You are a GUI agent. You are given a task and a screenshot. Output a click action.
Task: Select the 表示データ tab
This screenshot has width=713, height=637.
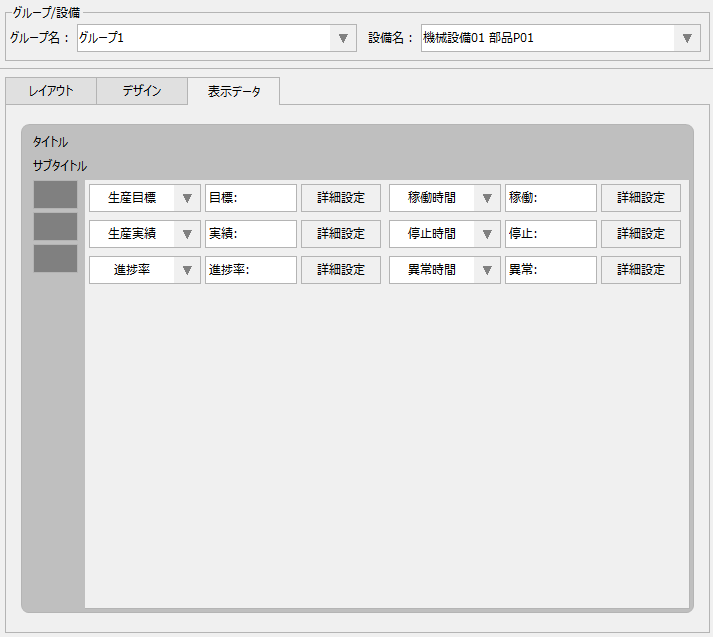coord(234,91)
